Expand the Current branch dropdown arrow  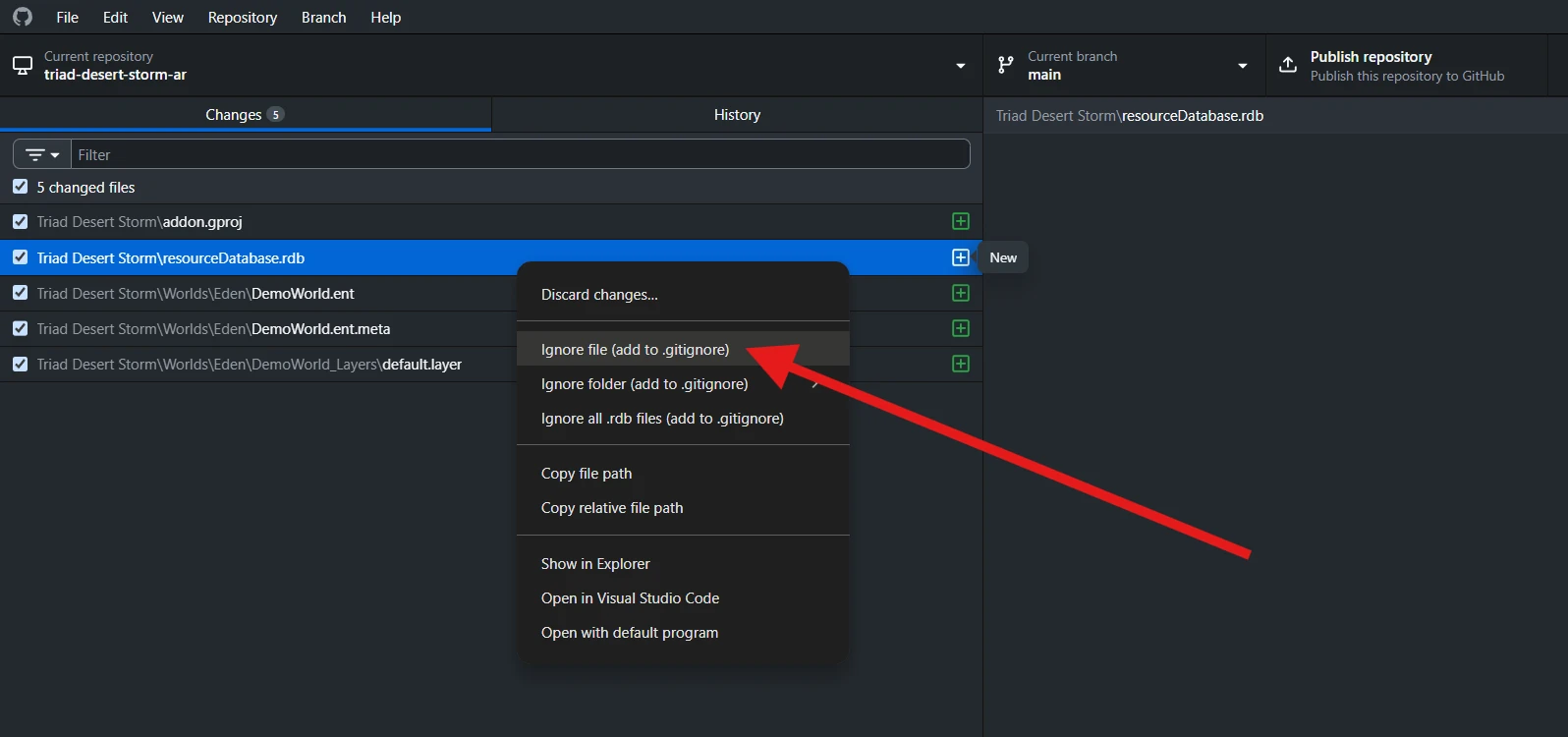[x=1243, y=66]
